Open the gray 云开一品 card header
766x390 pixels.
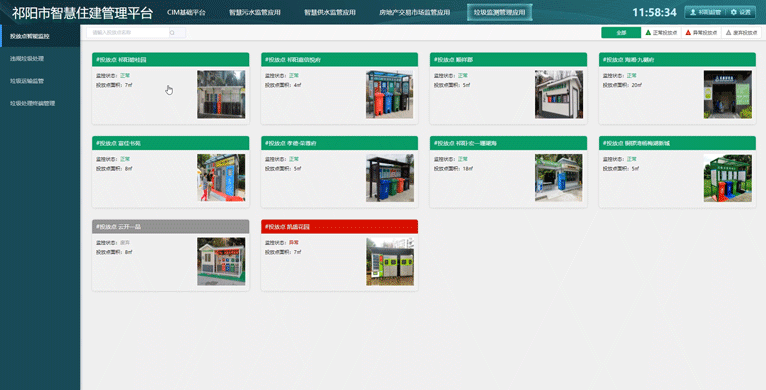170,227
